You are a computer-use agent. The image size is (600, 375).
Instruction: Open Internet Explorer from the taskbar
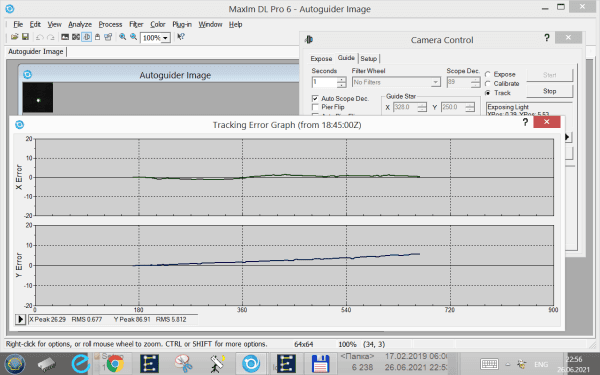(x=81, y=364)
